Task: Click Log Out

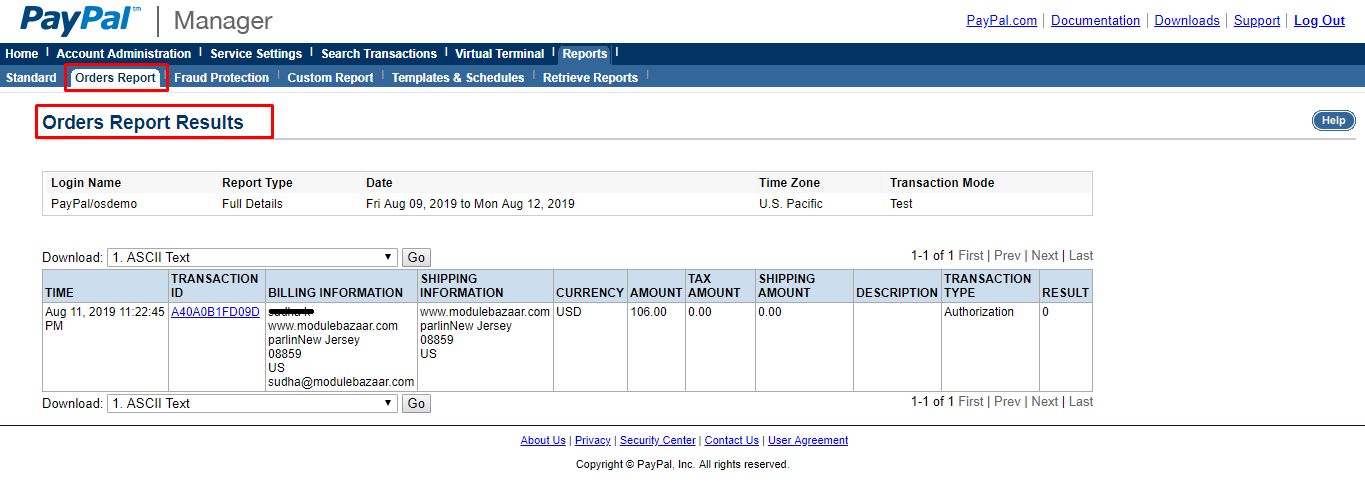Action: [x=1320, y=21]
